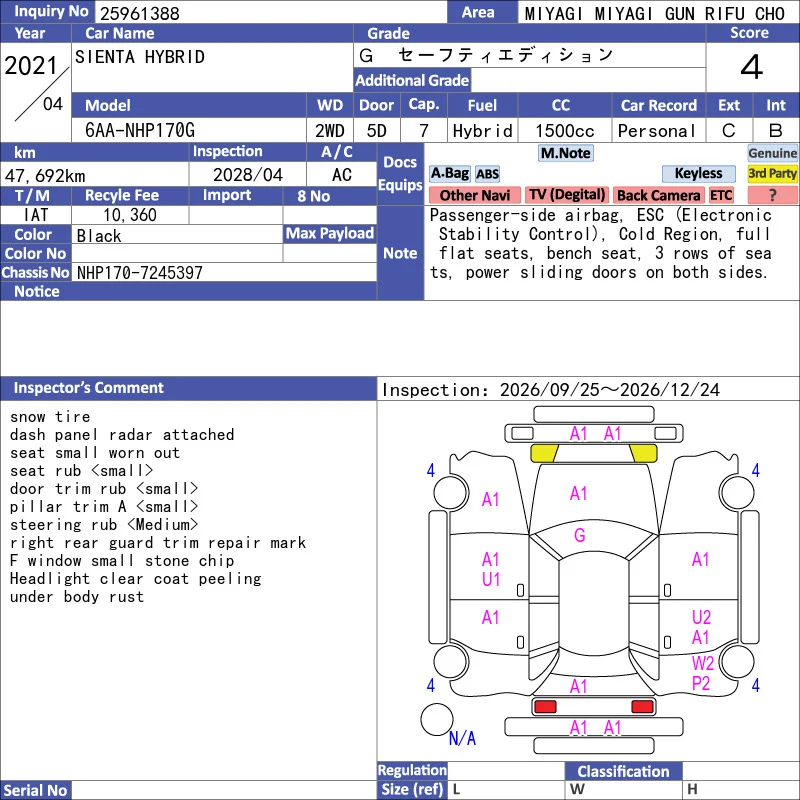Toggle the Genuine label
The width and height of the screenshot is (800, 800).
click(x=772, y=153)
